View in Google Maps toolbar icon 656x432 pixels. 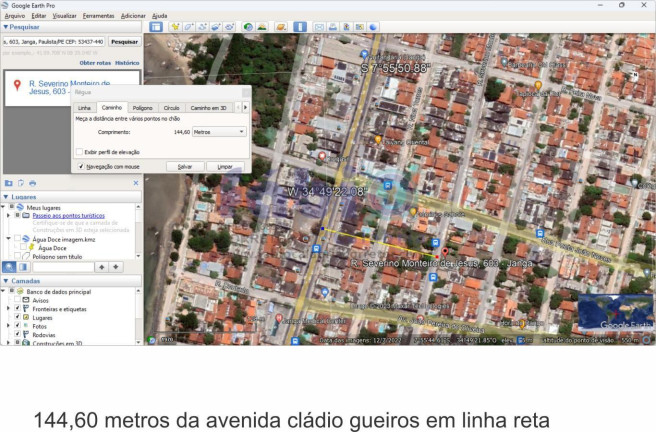[359, 27]
